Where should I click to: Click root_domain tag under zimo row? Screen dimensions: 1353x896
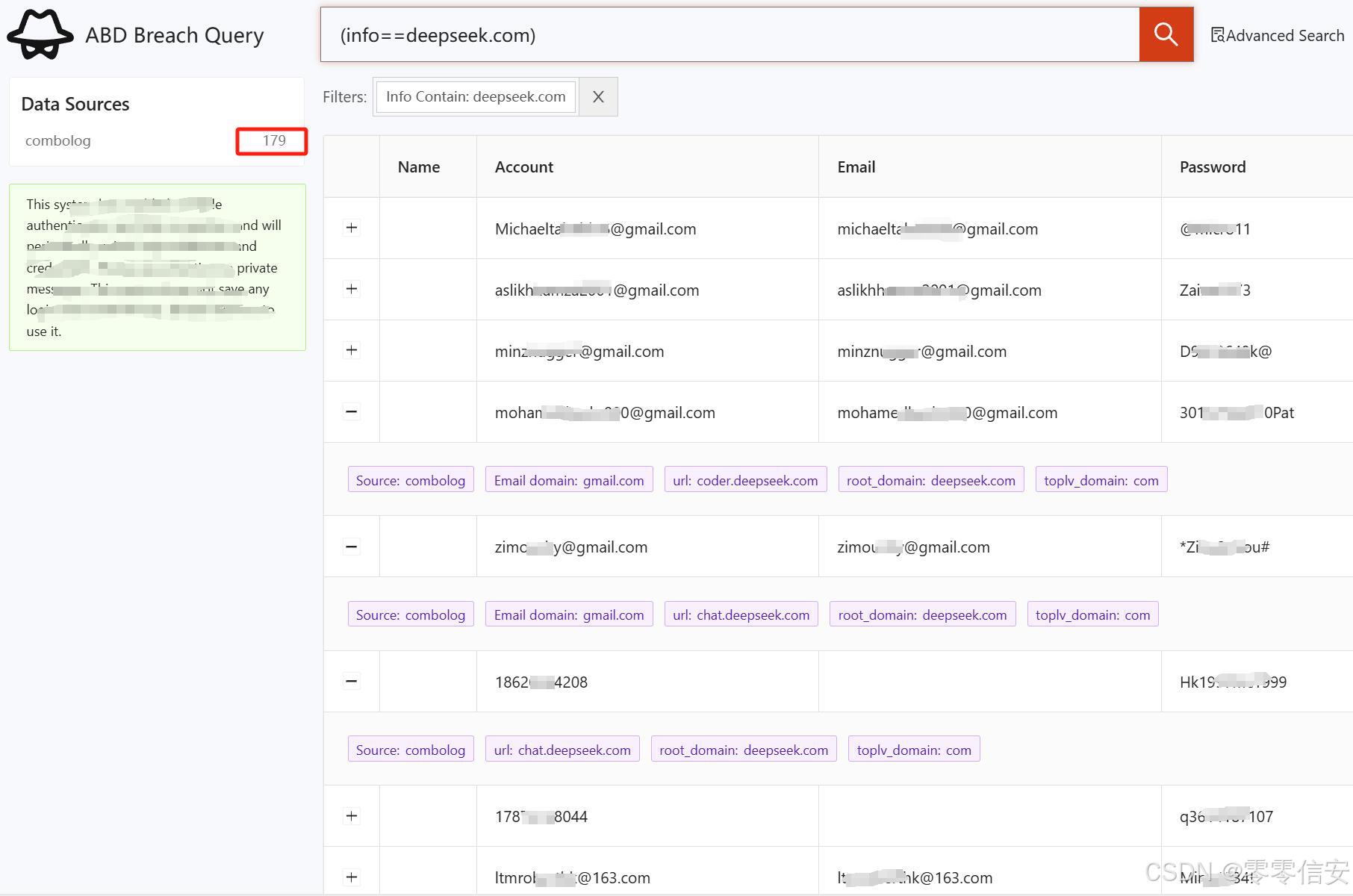922,615
